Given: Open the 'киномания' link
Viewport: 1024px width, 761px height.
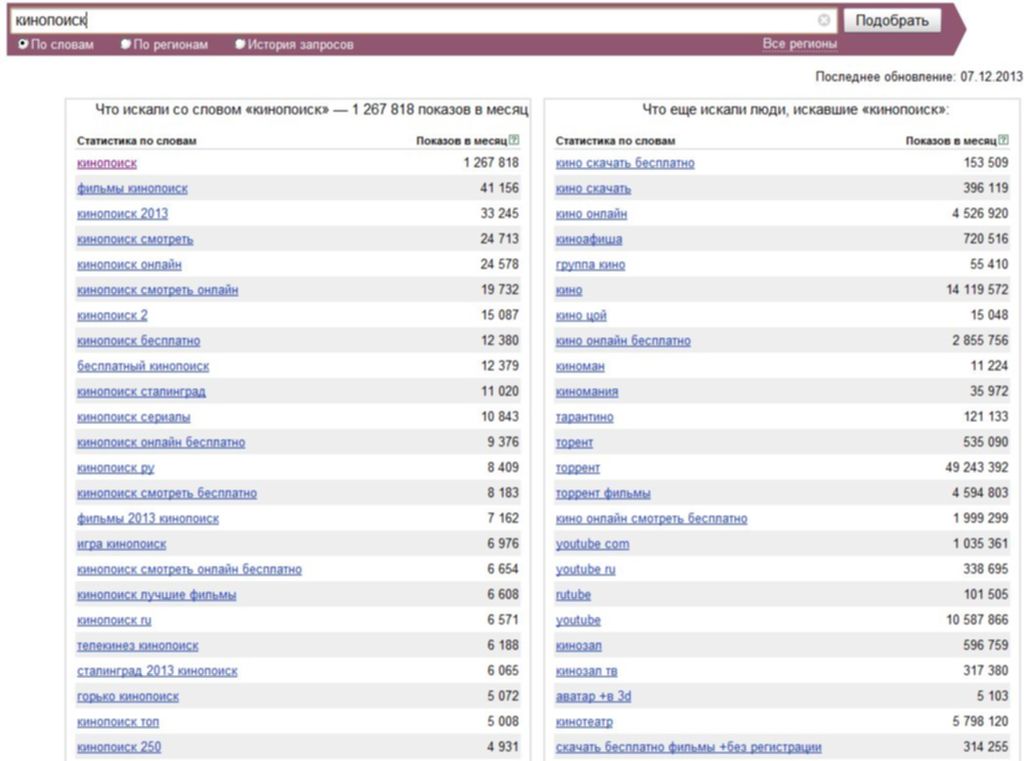Looking at the screenshot, I should 587,392.
